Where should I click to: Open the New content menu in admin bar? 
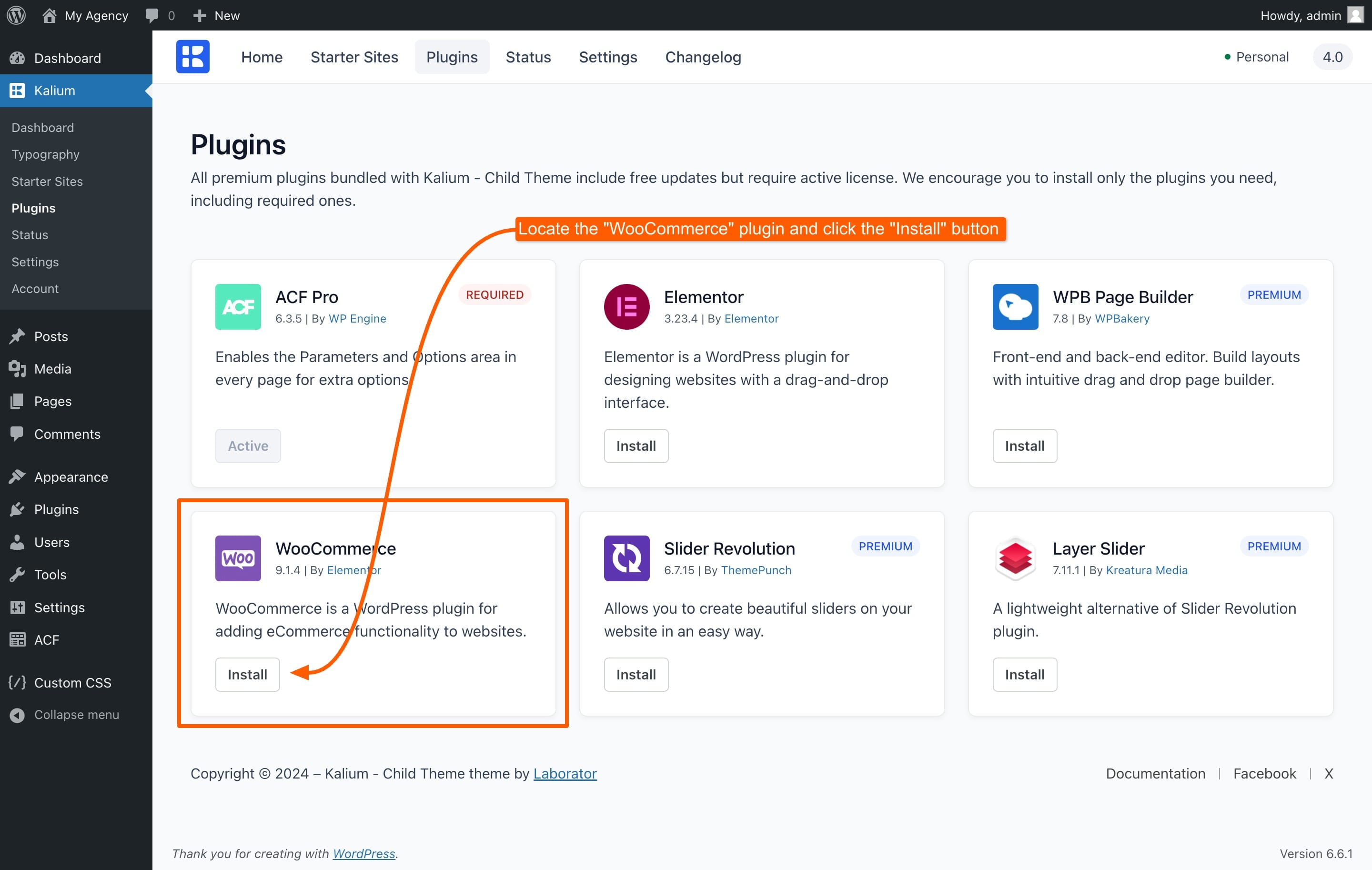pos(216,15)
